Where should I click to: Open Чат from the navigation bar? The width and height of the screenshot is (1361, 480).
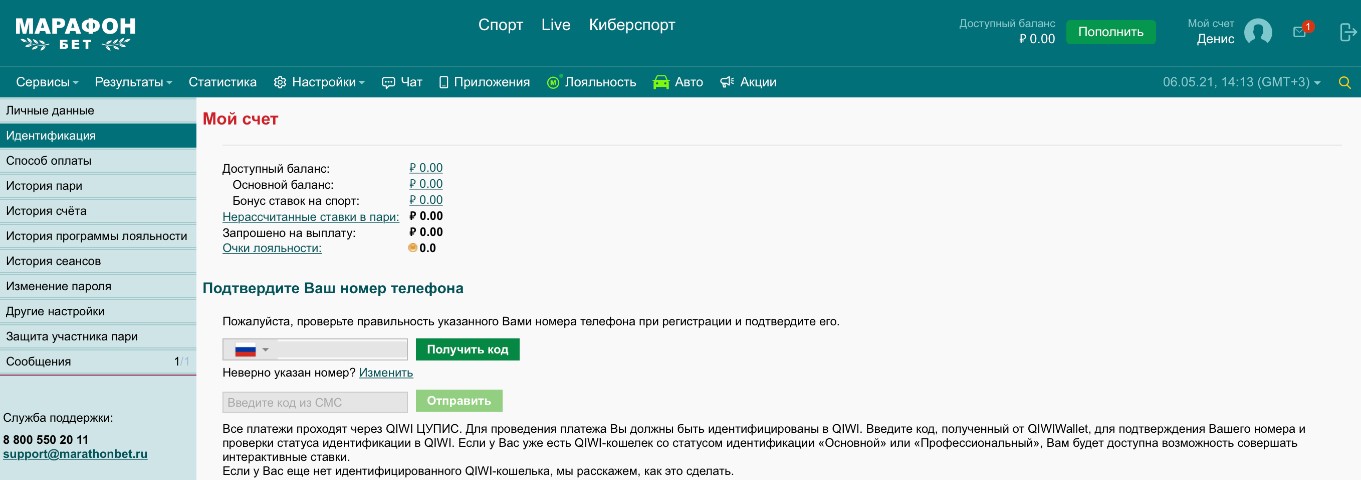coord(402,82)
